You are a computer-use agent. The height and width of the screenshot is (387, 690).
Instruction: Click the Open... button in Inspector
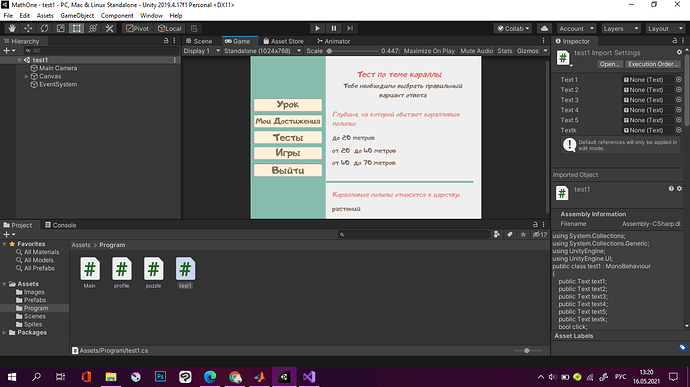[x=610, y=64]
